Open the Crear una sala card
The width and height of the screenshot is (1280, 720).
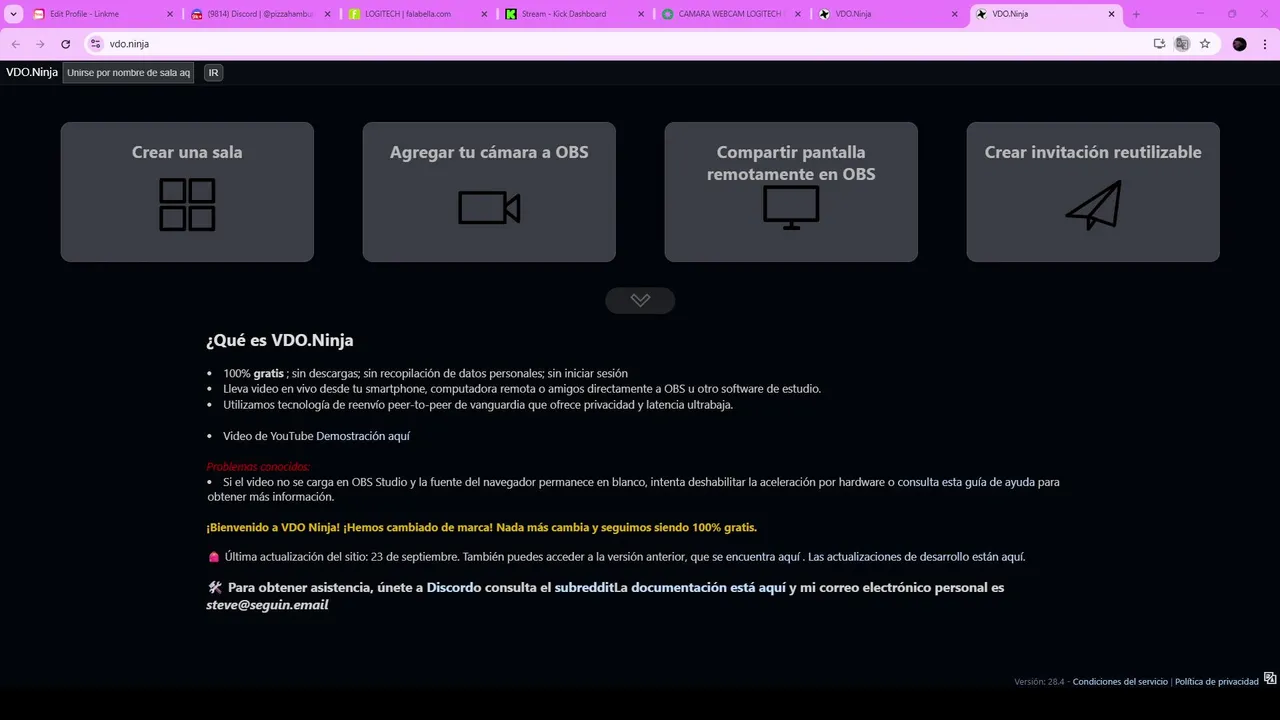pos(187,192)
